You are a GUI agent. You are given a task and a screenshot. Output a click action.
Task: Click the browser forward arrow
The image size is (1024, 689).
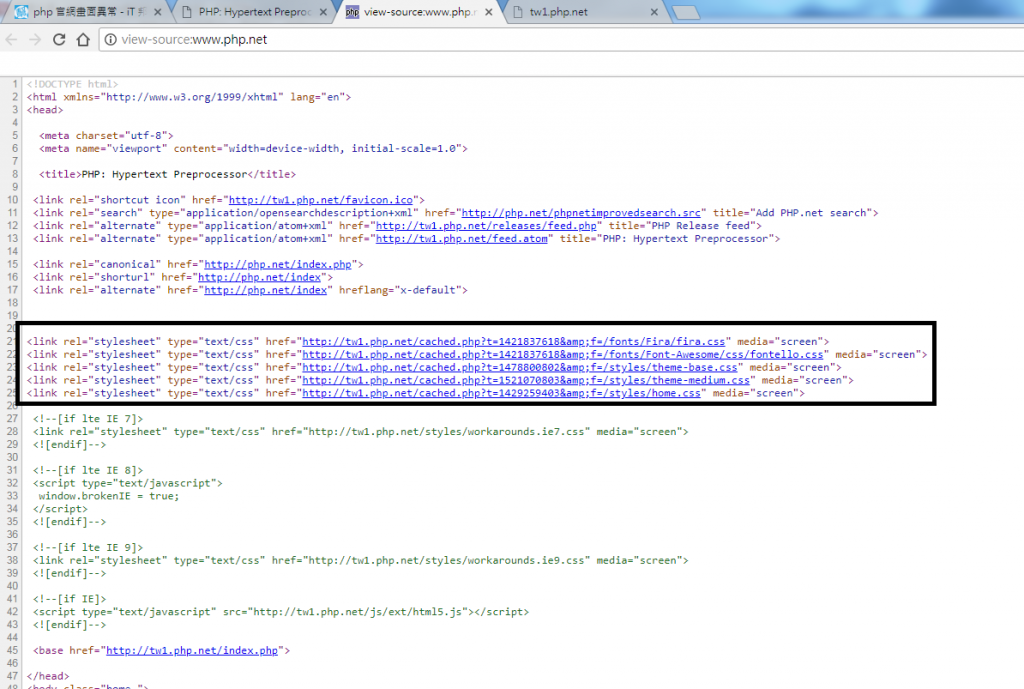pos(35,40)
